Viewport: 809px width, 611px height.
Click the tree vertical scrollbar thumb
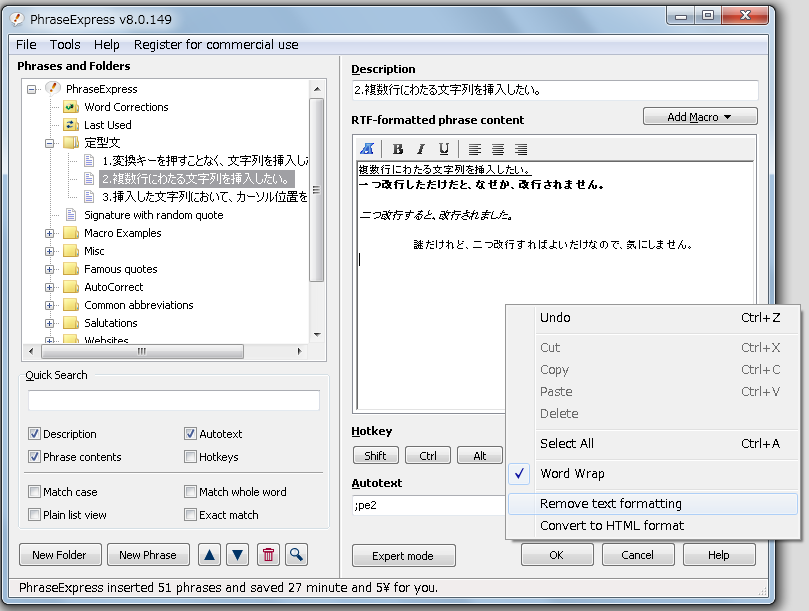317,190
